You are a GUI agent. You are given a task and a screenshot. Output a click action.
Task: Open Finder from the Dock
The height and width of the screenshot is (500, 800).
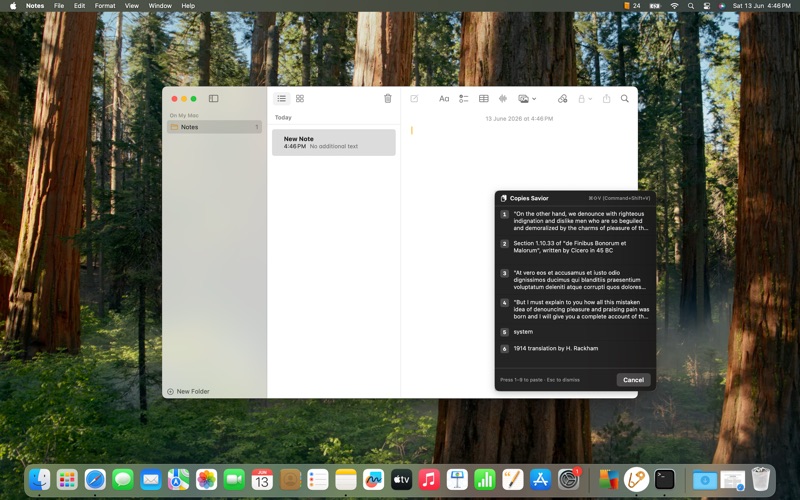[x=40, y=480]
